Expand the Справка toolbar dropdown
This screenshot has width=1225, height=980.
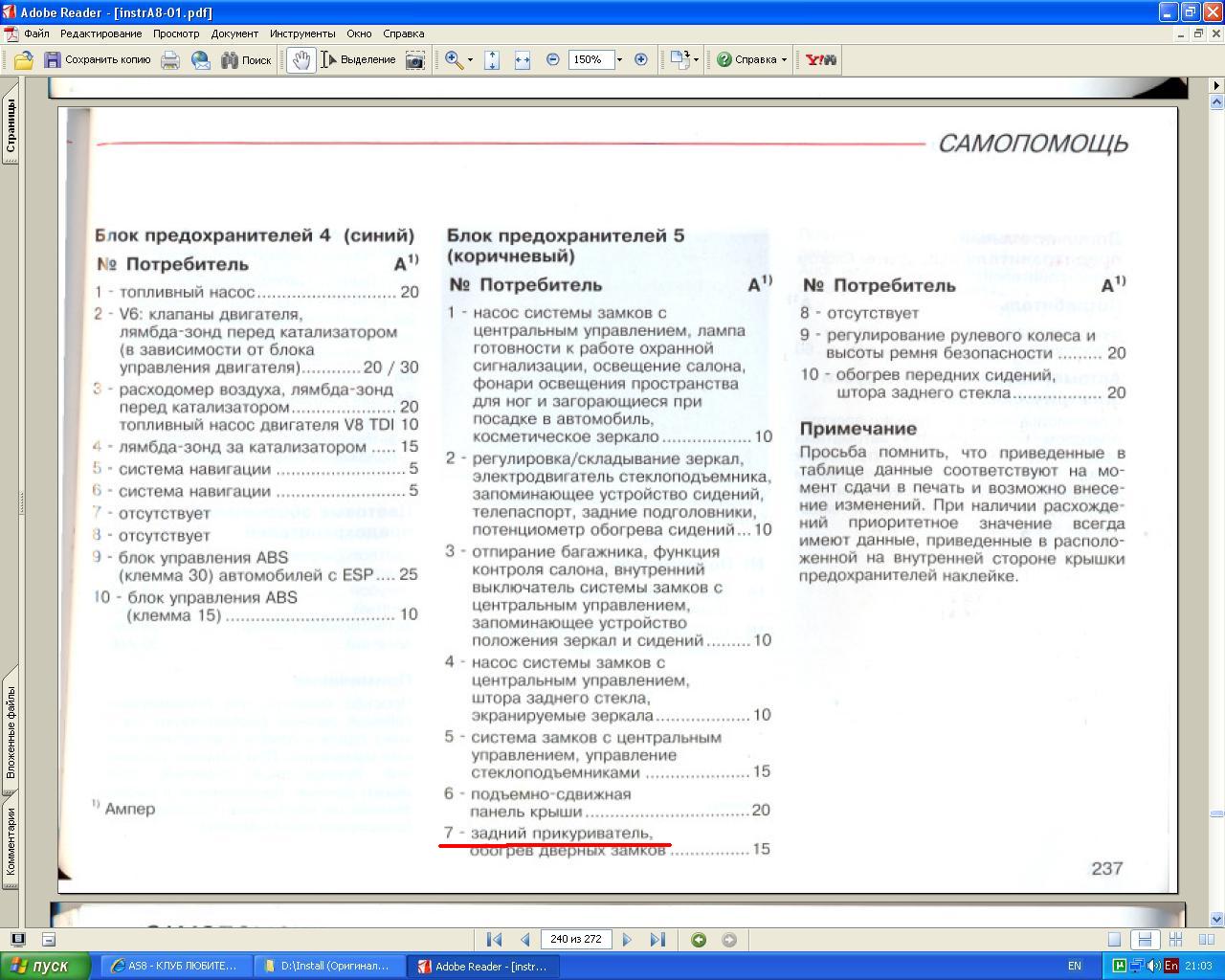[x=784, y=59]
